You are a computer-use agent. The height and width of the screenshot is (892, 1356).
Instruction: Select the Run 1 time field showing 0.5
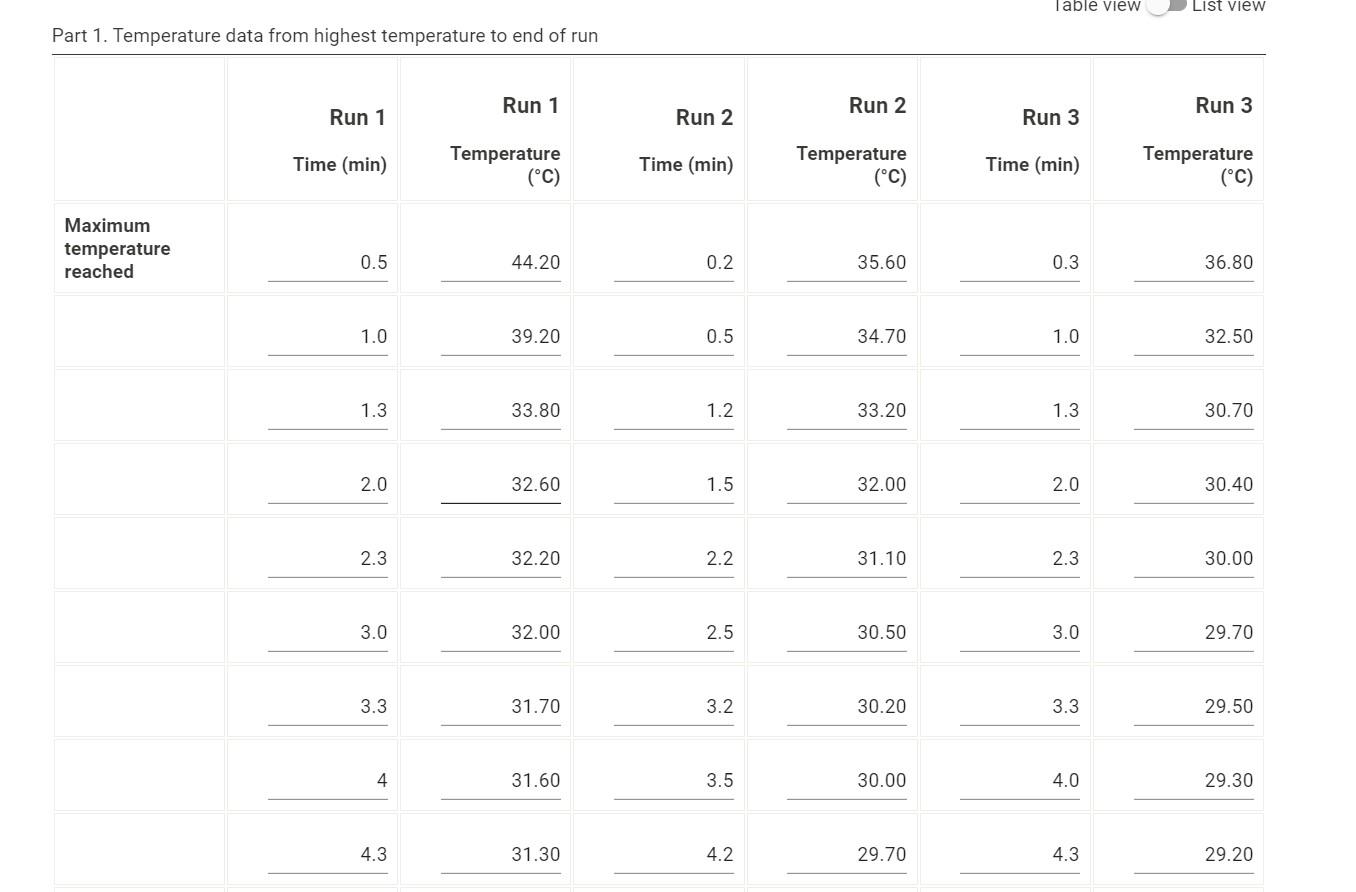328,262
